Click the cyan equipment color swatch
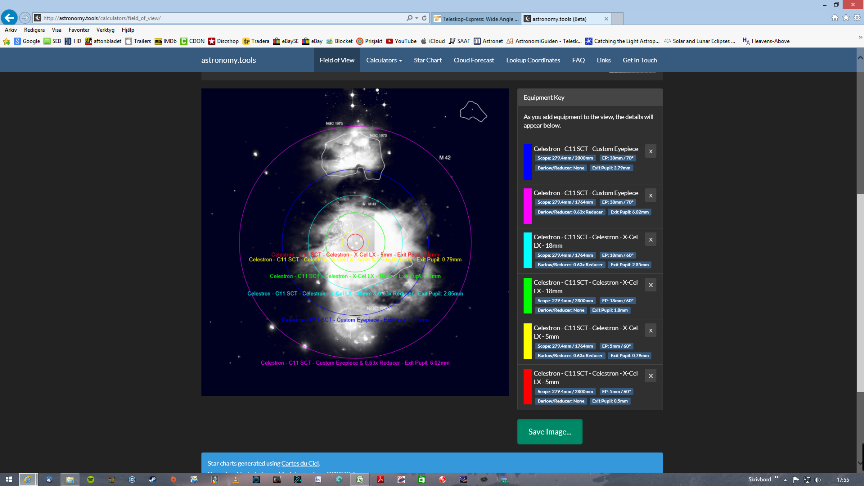Image resolution: width=864 pixels, height=486 pixels. 527,250
